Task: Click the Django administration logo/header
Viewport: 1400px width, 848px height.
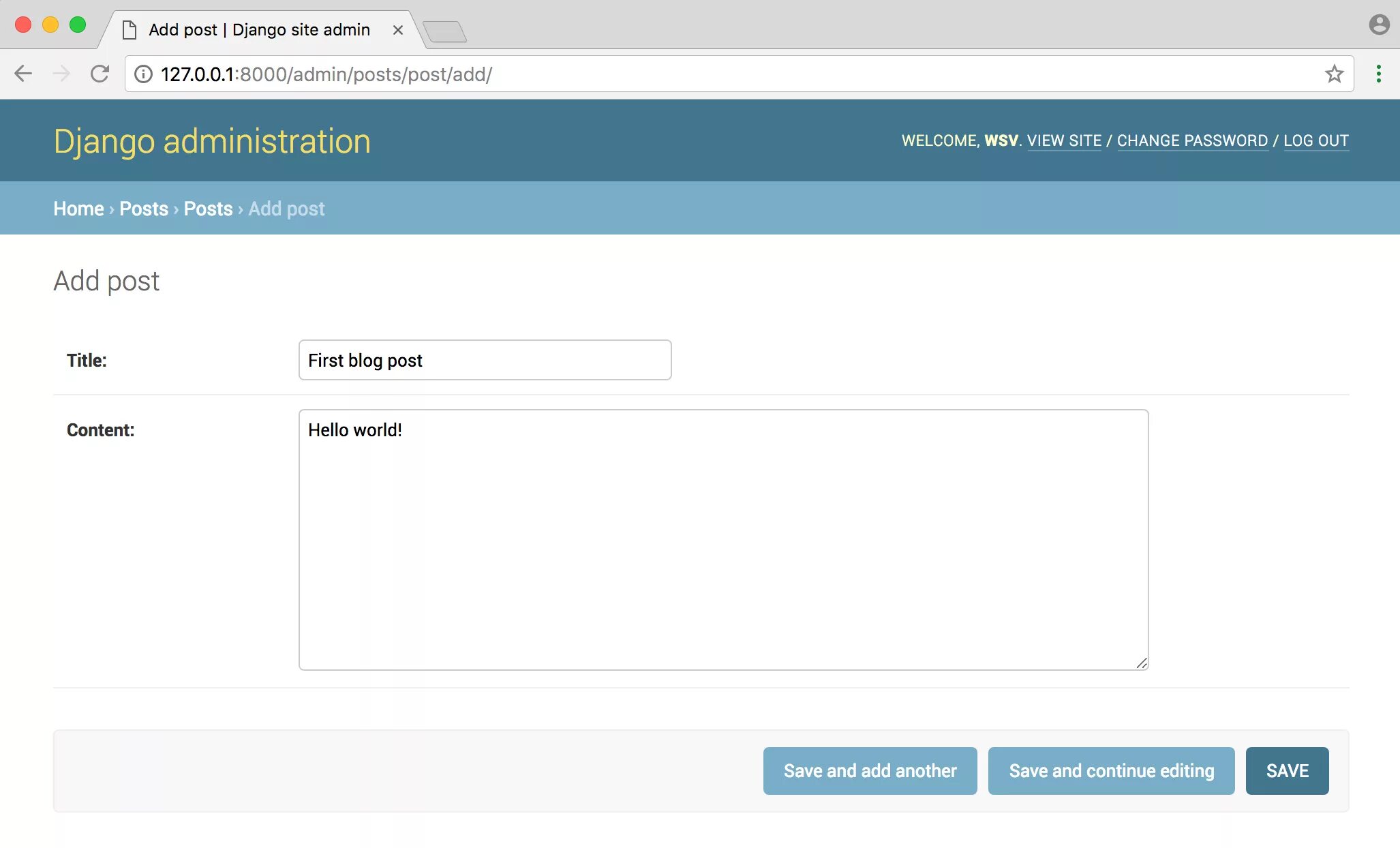Action: [x=212, y=141]
